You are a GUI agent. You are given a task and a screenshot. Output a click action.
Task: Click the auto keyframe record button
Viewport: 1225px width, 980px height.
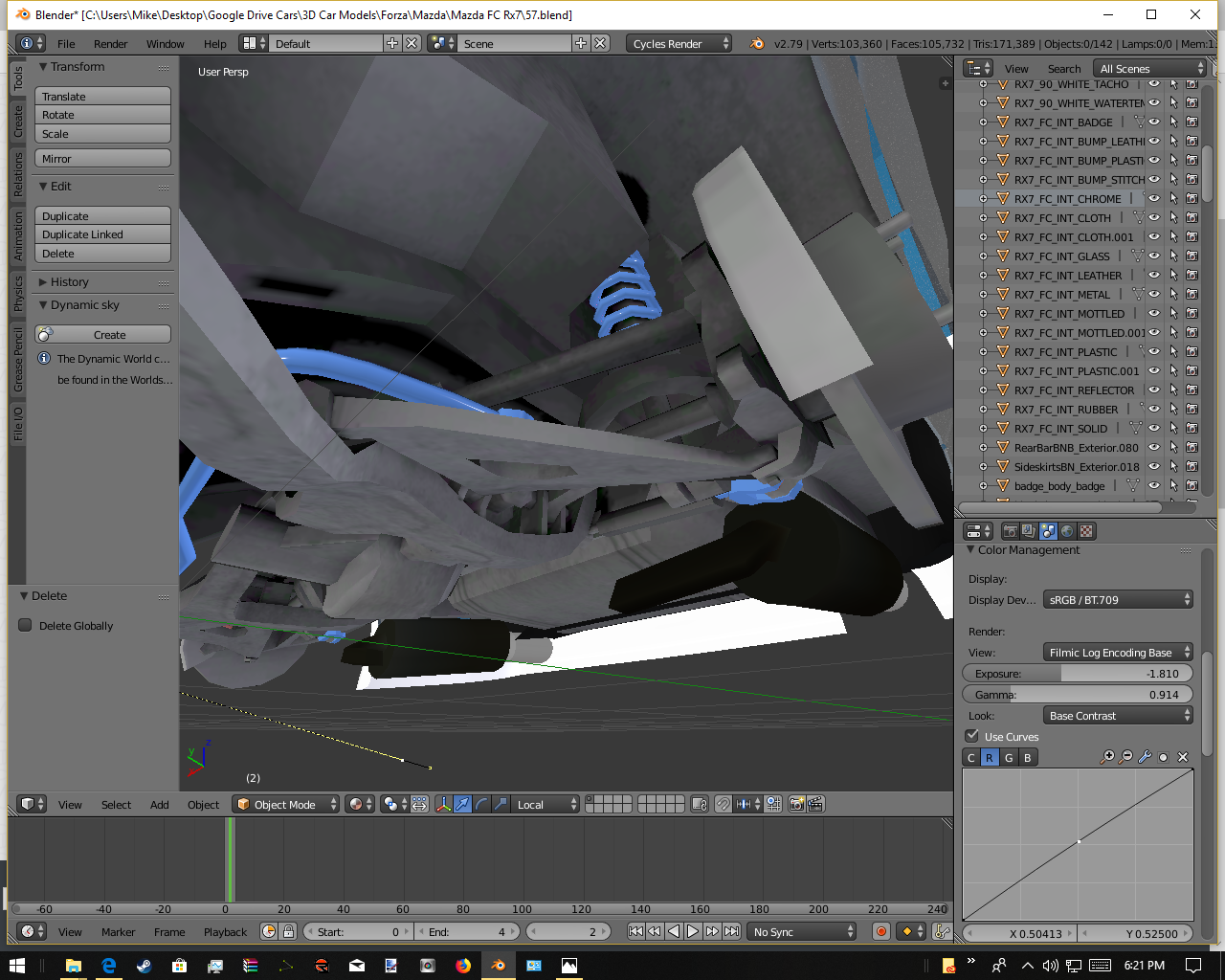tap(881, 931)
